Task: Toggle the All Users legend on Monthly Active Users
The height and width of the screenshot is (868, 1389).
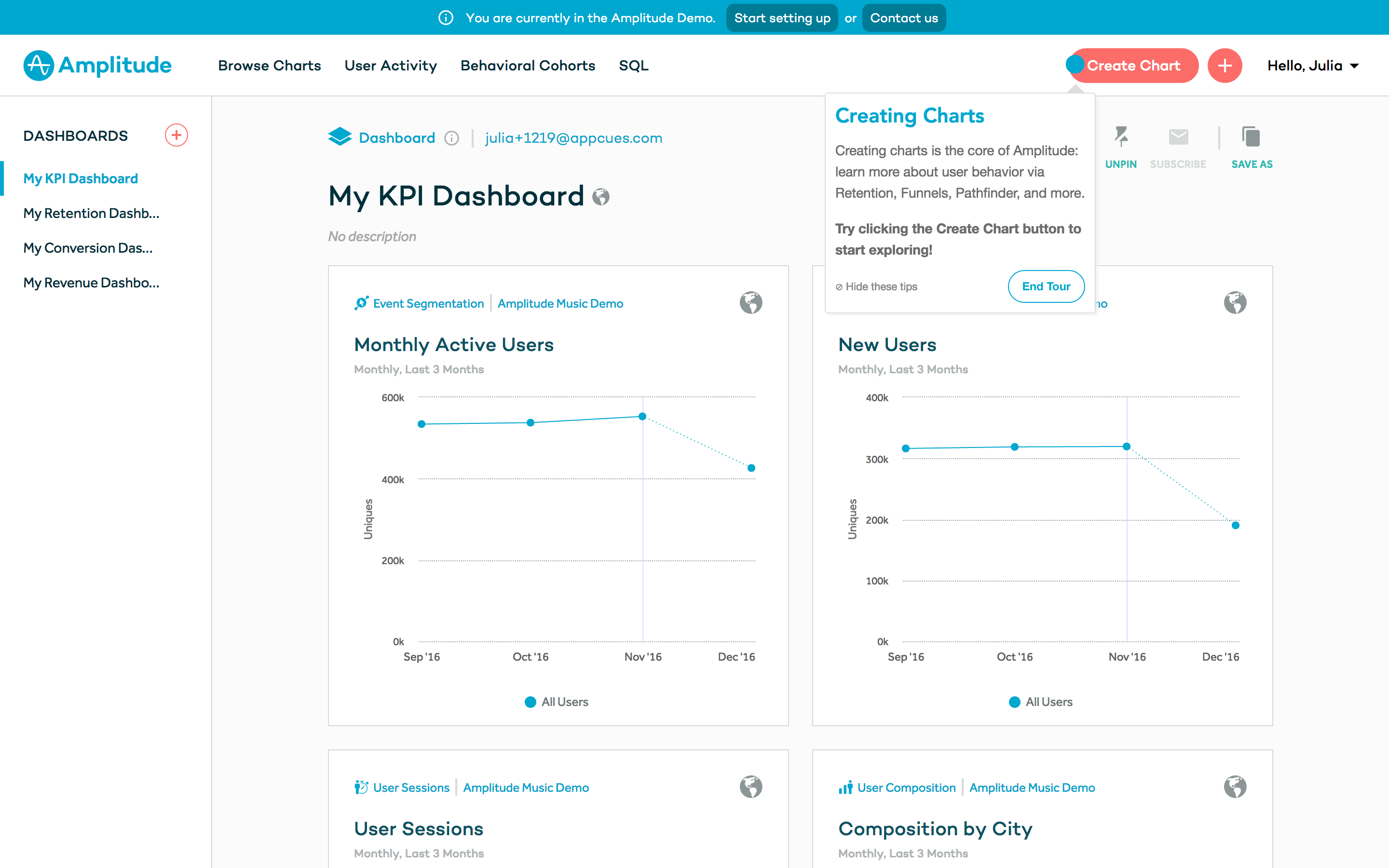Action: (556, 702)
